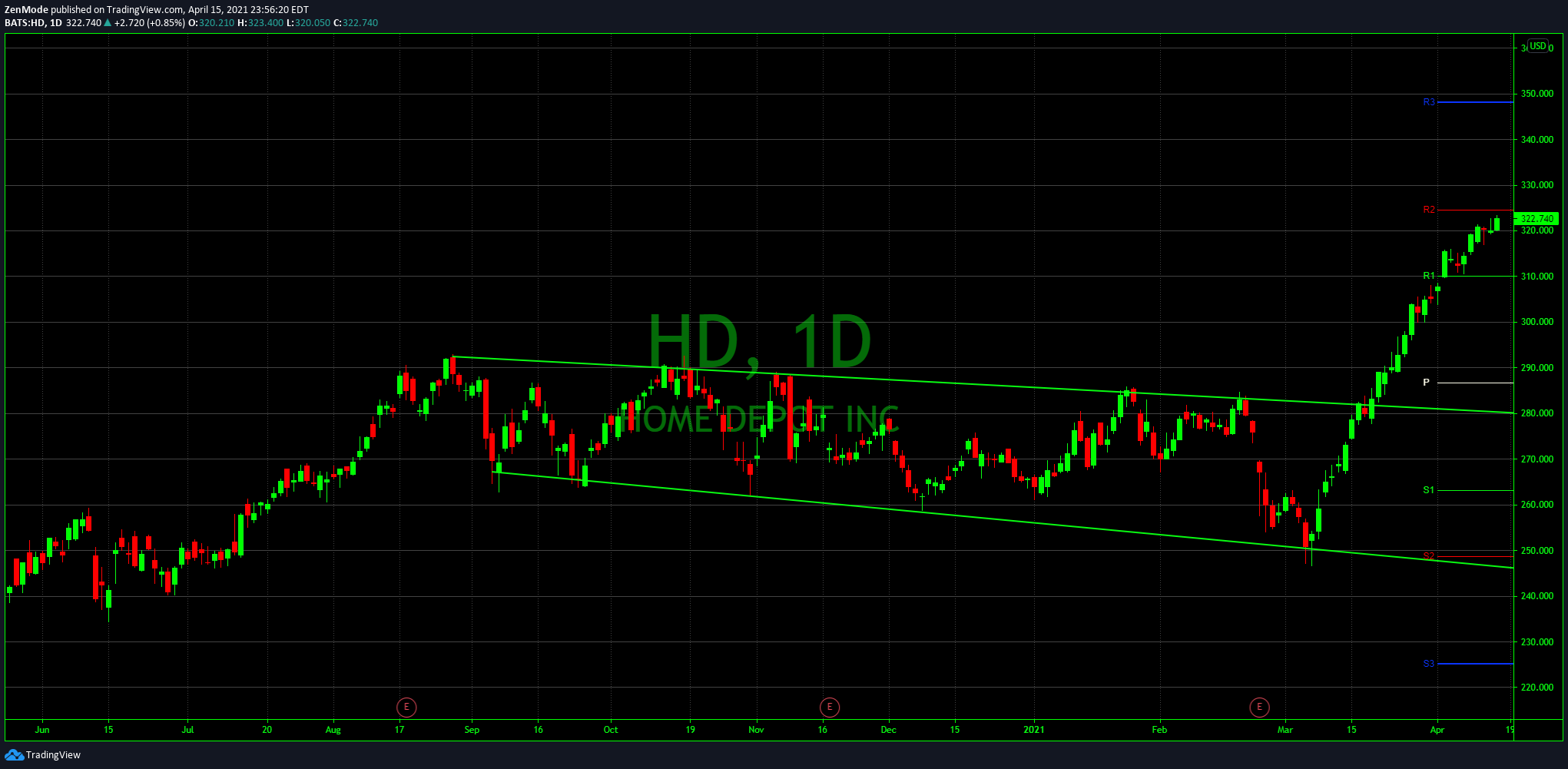The width and height of the screenshot is (1568, 769).
Task: Click the Nov date axis label
Action: pos(756,730)
